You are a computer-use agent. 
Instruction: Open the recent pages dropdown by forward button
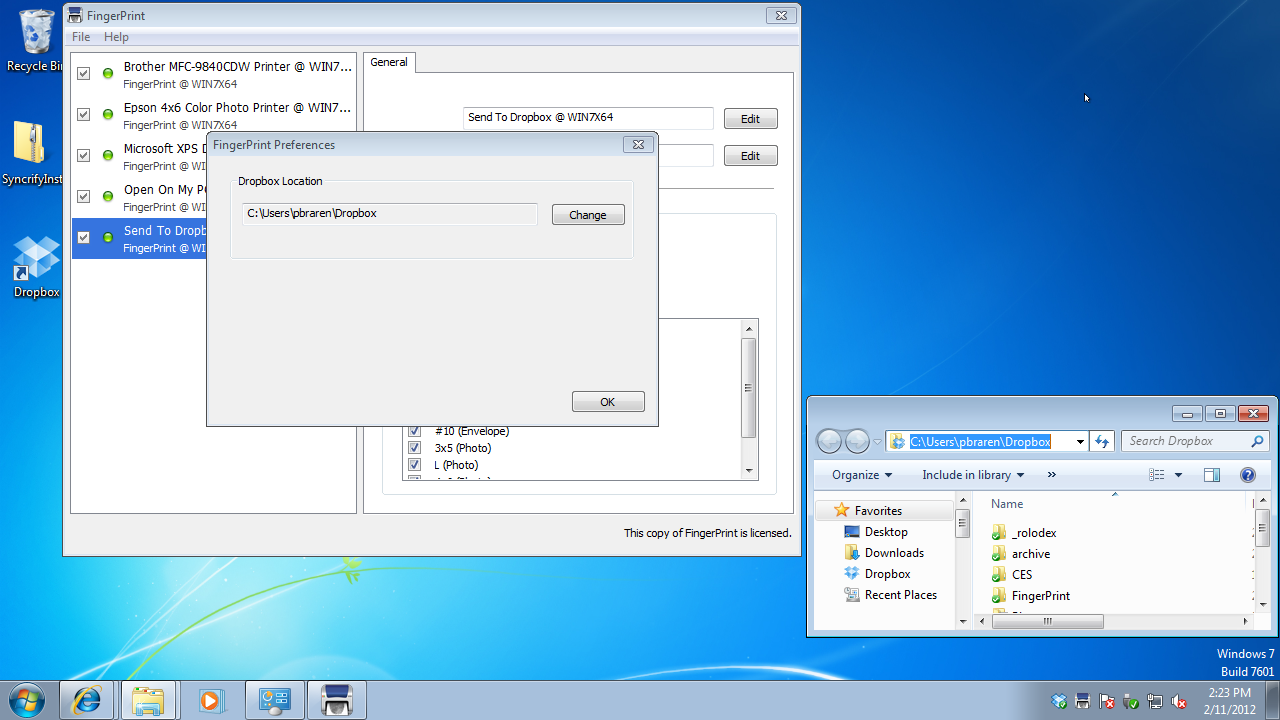(x=877, y=442)
